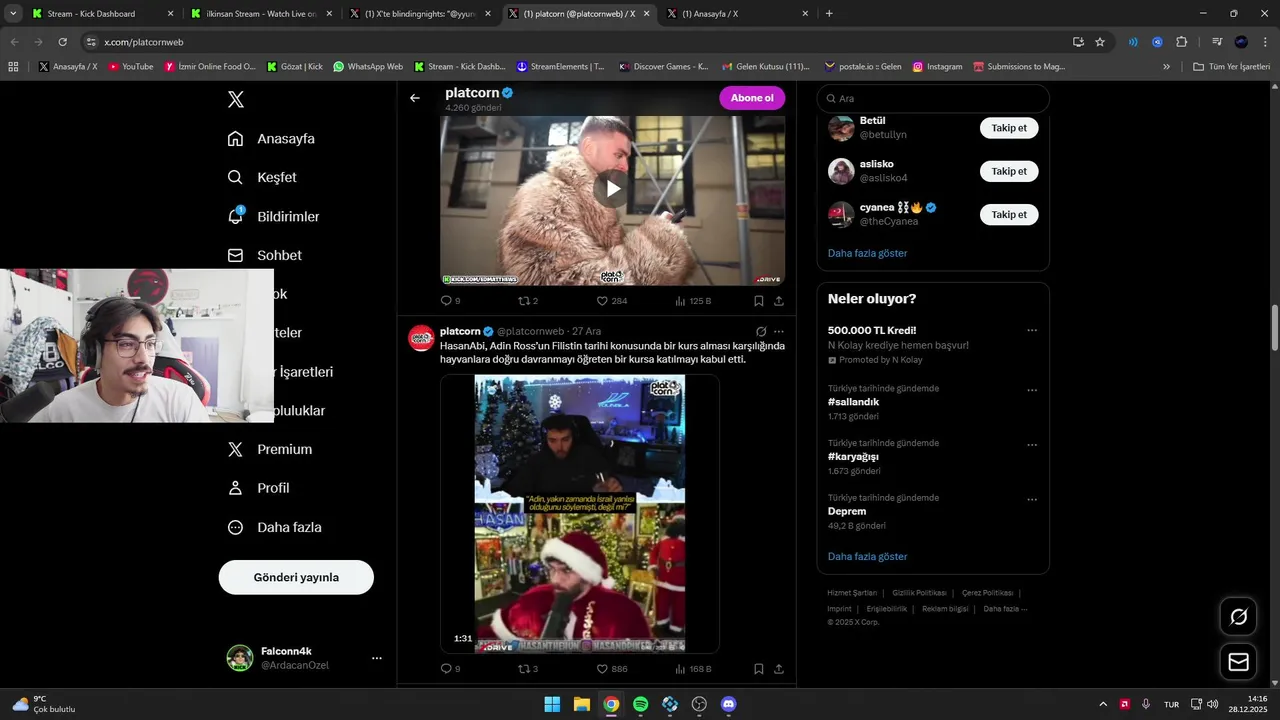Go back with profile header arrow
The image size is (1280, 720).
[415, 98]
